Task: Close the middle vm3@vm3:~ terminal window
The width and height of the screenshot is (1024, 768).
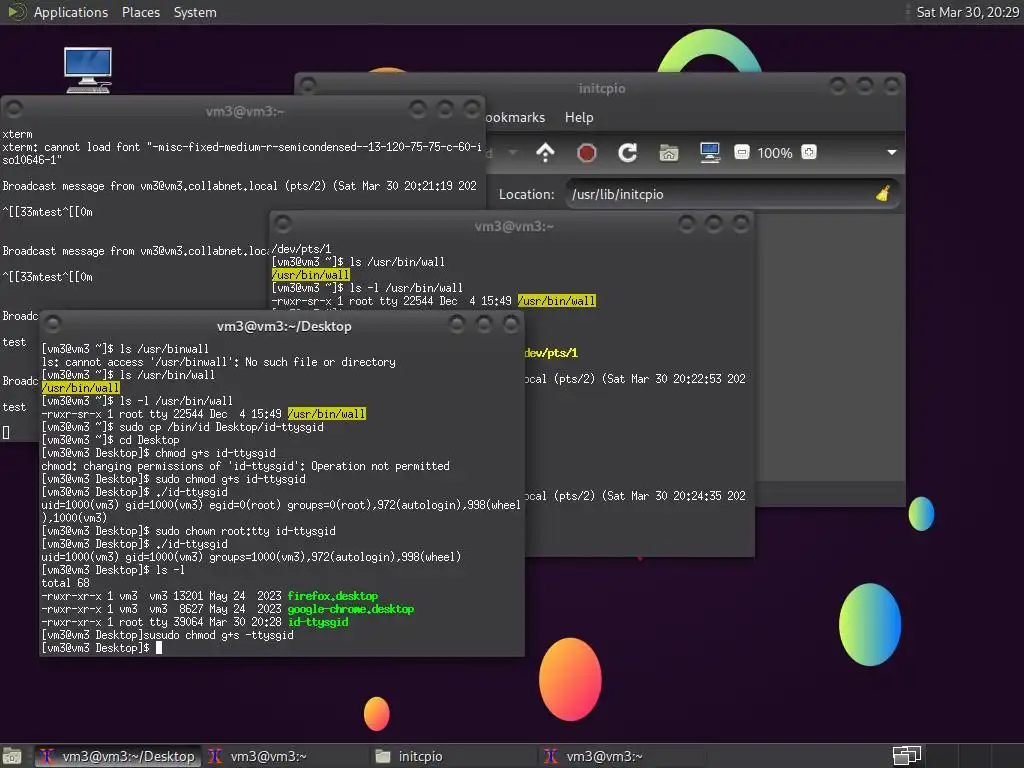Action: [741, 224]
